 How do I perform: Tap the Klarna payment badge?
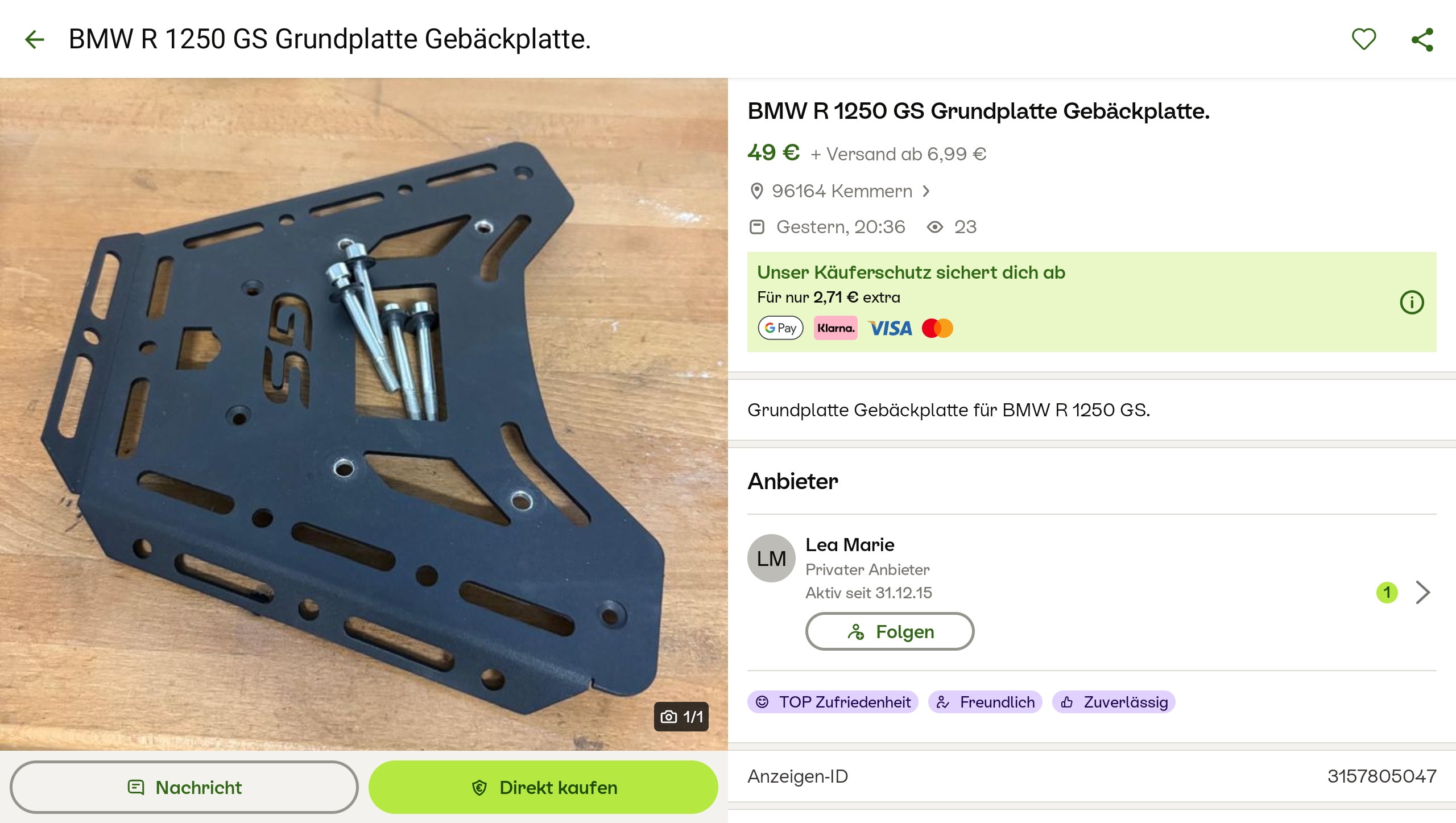pos(835,328)
